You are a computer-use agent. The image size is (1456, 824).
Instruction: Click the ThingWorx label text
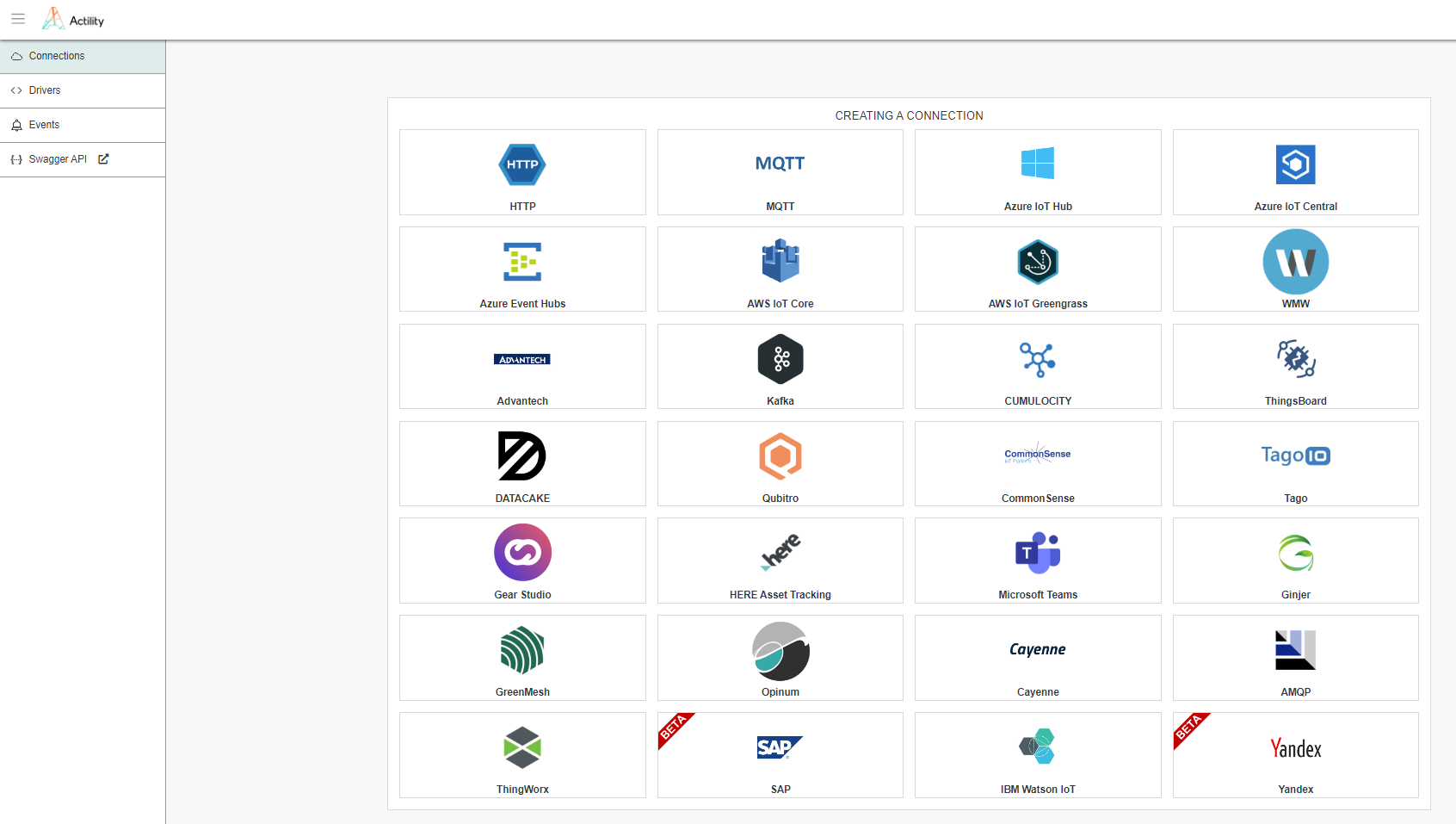coord(522,790)
